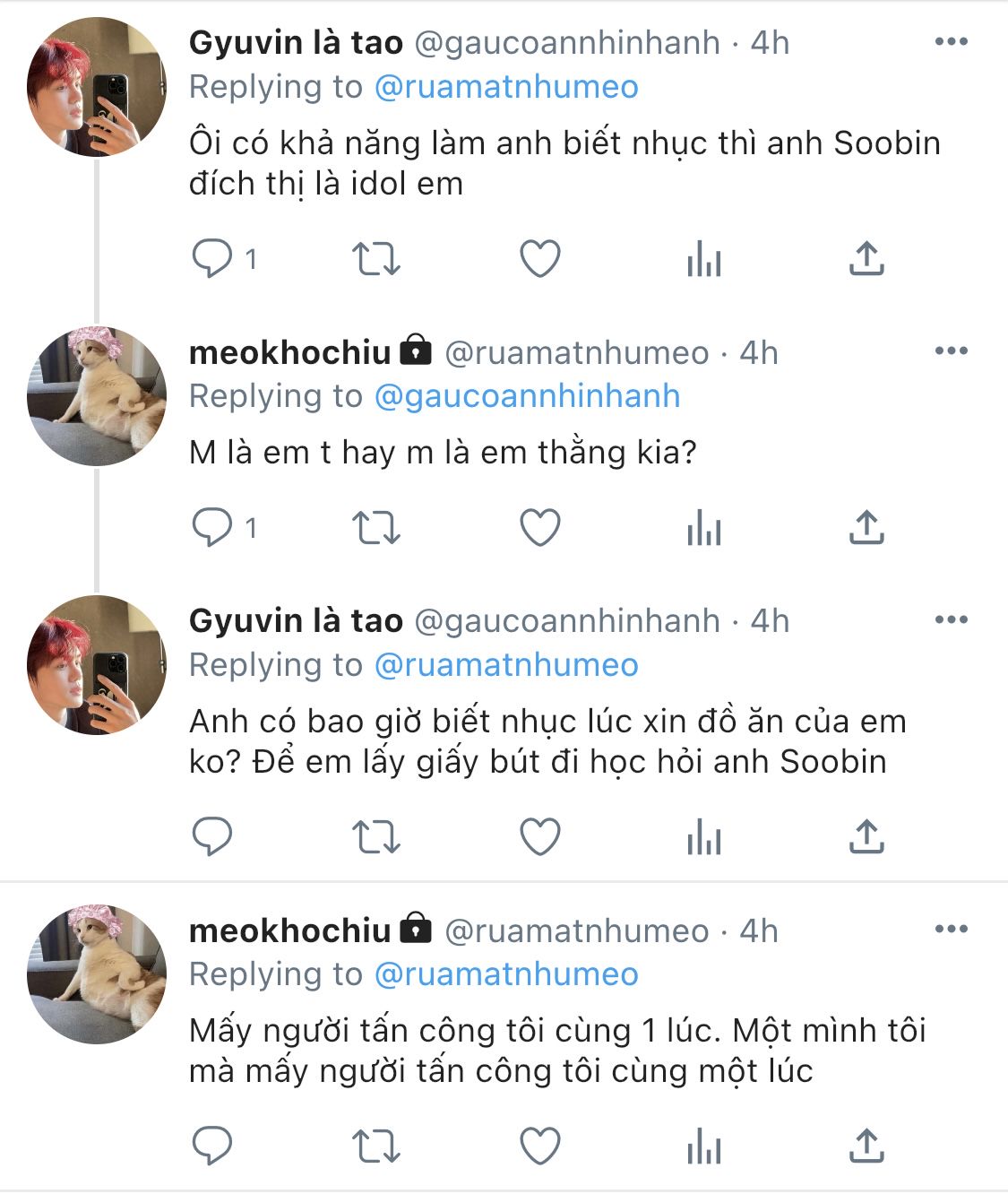This screenshot has width=1008, height=1194.
Task: Like the tweet 'M là em t hay...'
Action: [x=540, y=527]
